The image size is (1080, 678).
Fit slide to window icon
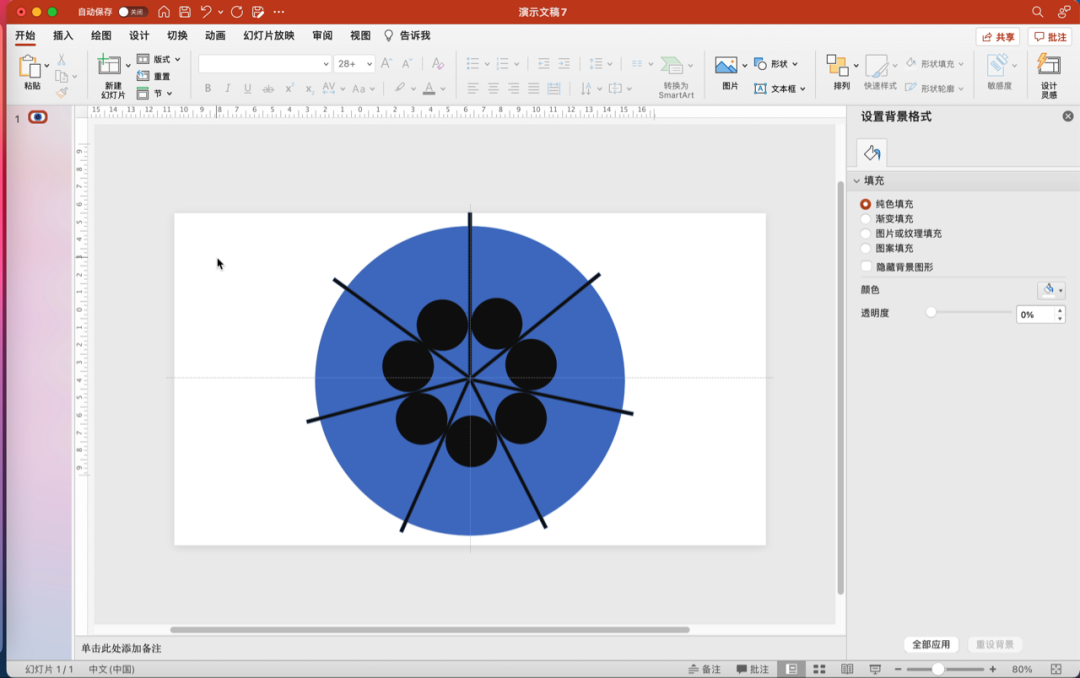click(x=1056, y=669)
